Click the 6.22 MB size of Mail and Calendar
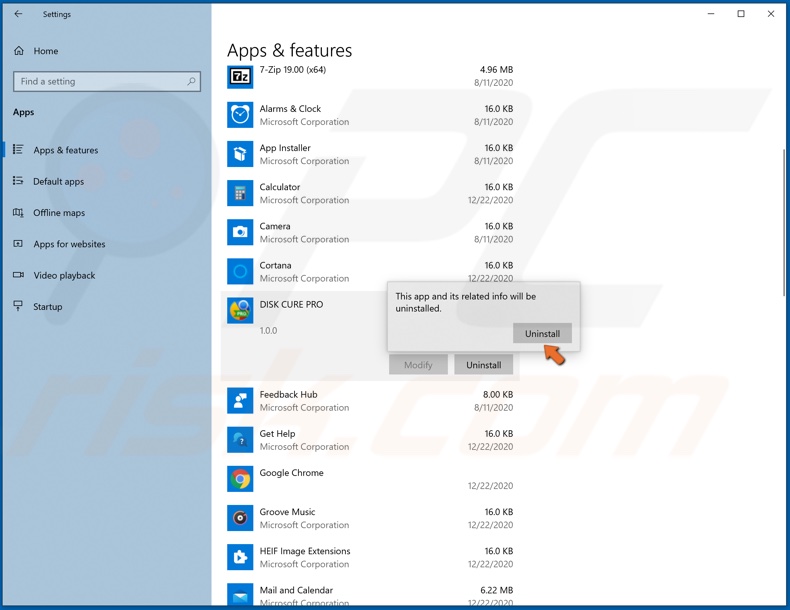Screen dimensions: 790x610 496,590
